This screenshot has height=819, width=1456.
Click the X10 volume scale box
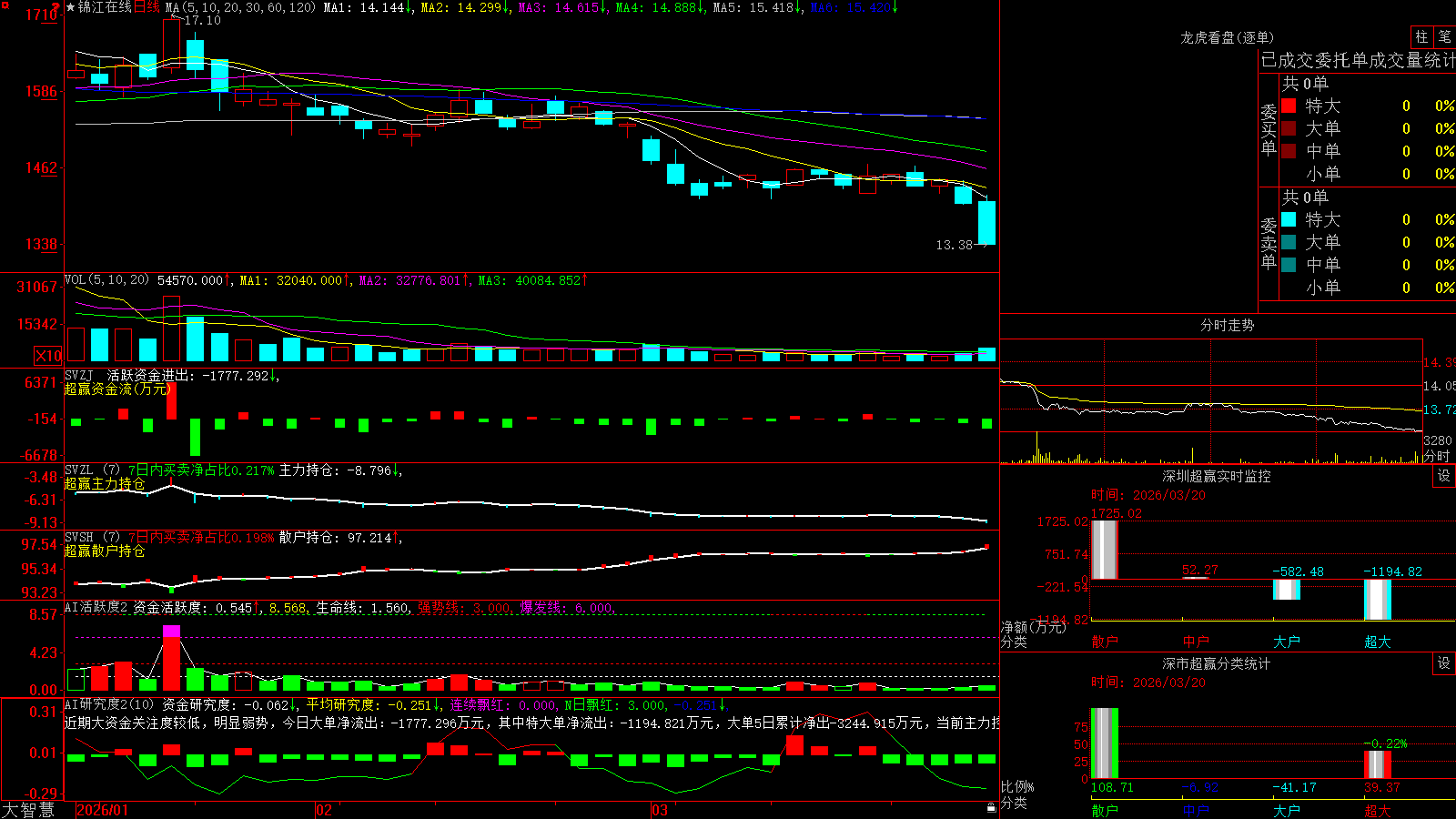click(x=48, y=356)
